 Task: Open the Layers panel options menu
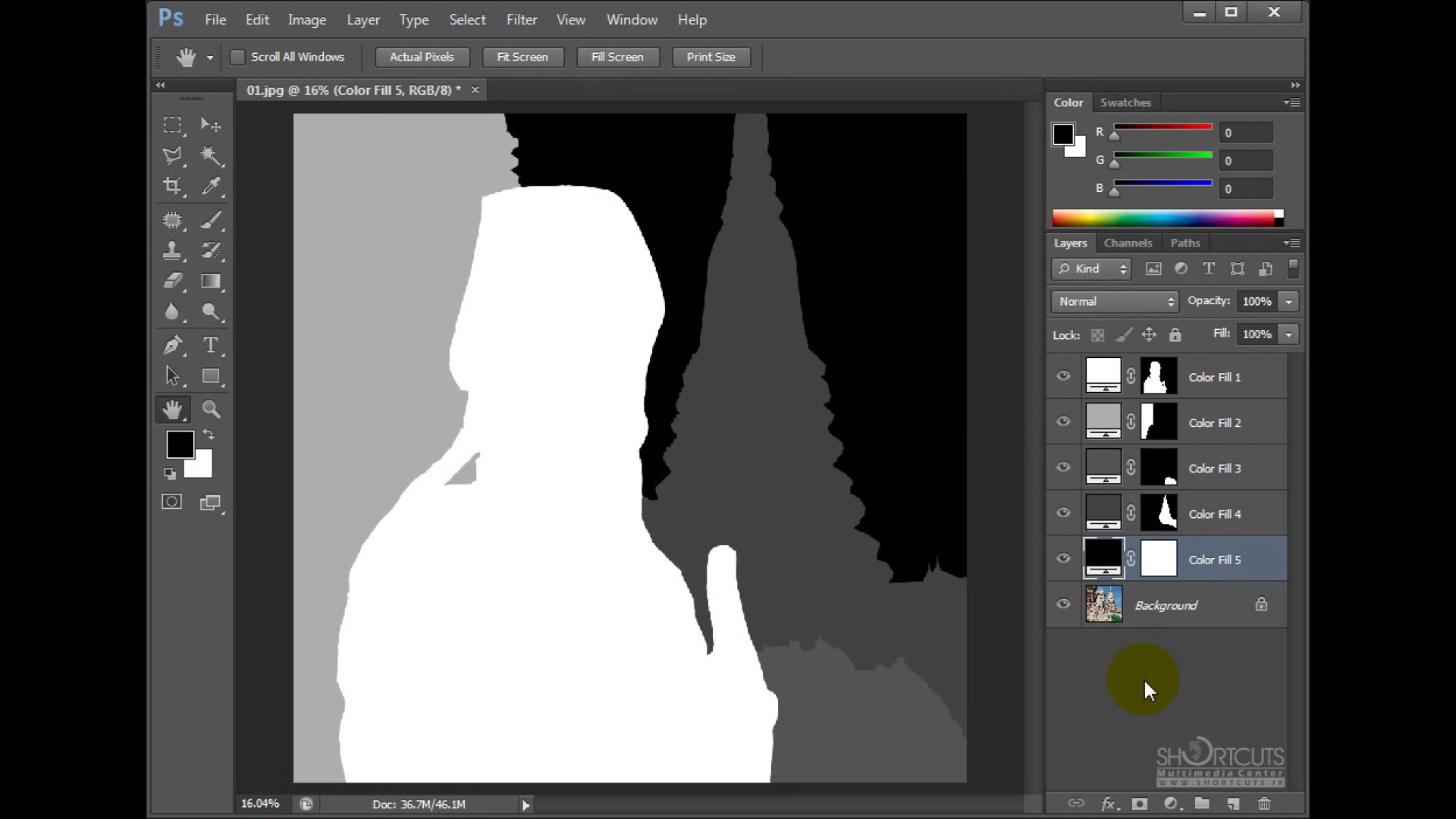(x=1292, y=243)
